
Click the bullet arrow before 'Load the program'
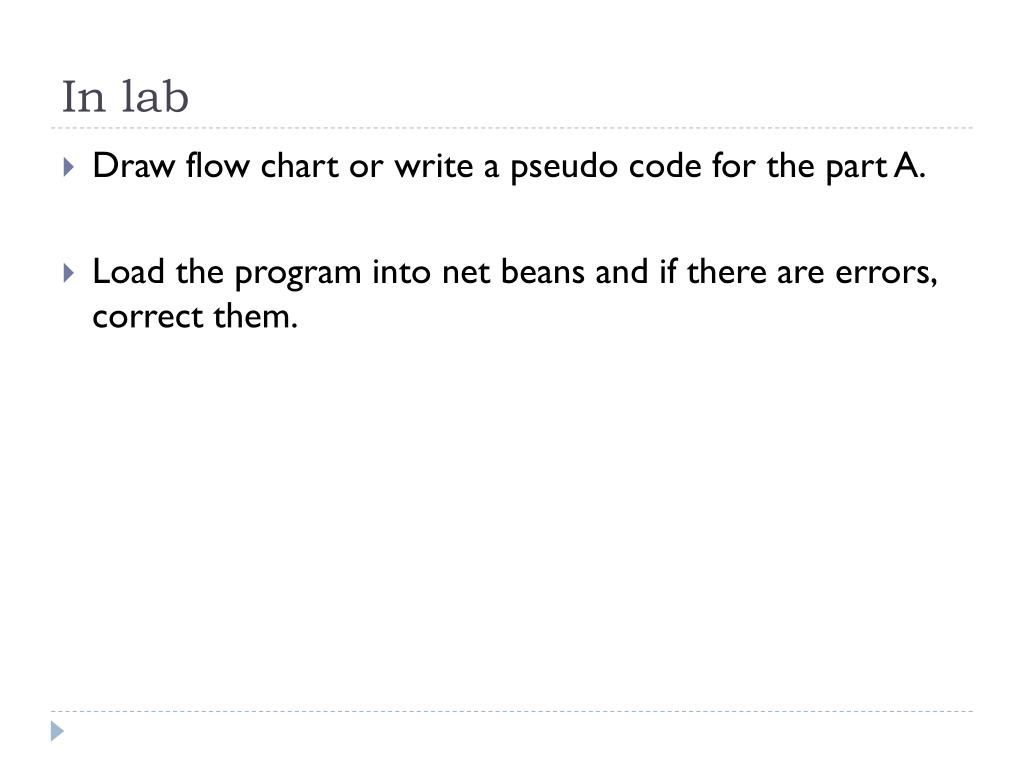point(69,273)
